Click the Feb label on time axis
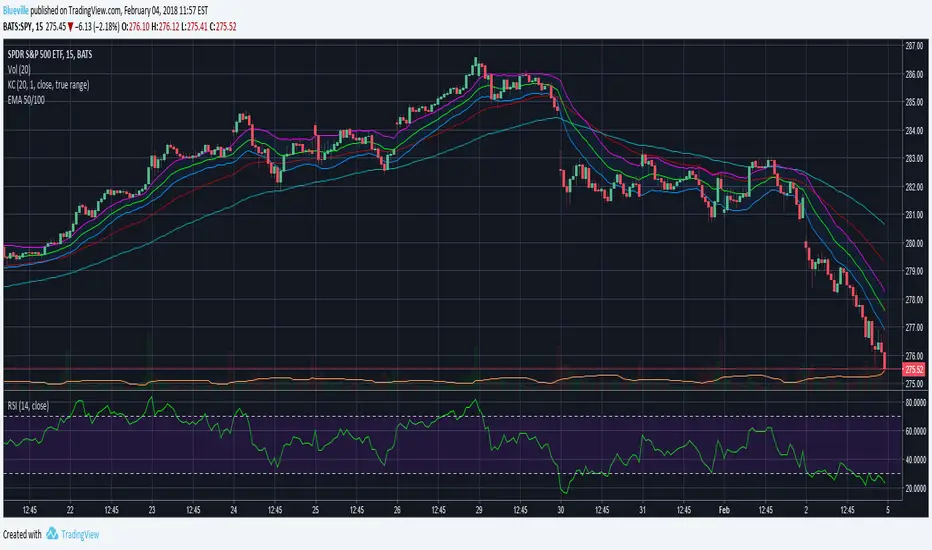The image size is (932, 550). coord(724,510)
